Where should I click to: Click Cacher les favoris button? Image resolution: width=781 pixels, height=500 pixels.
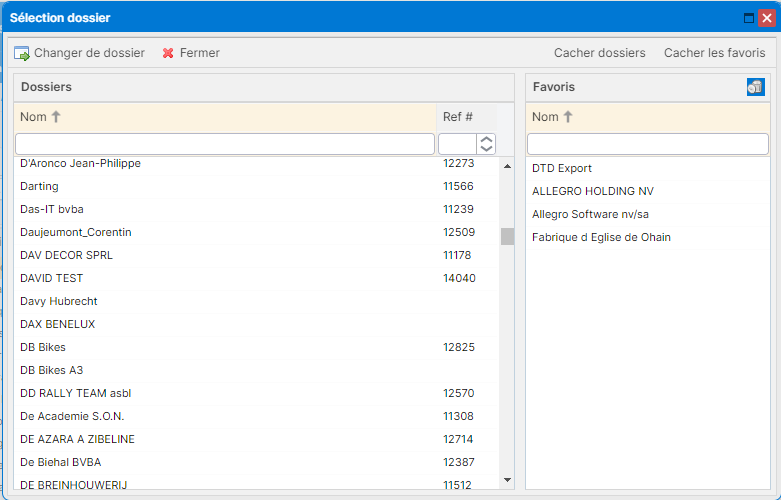coord(714,53)
